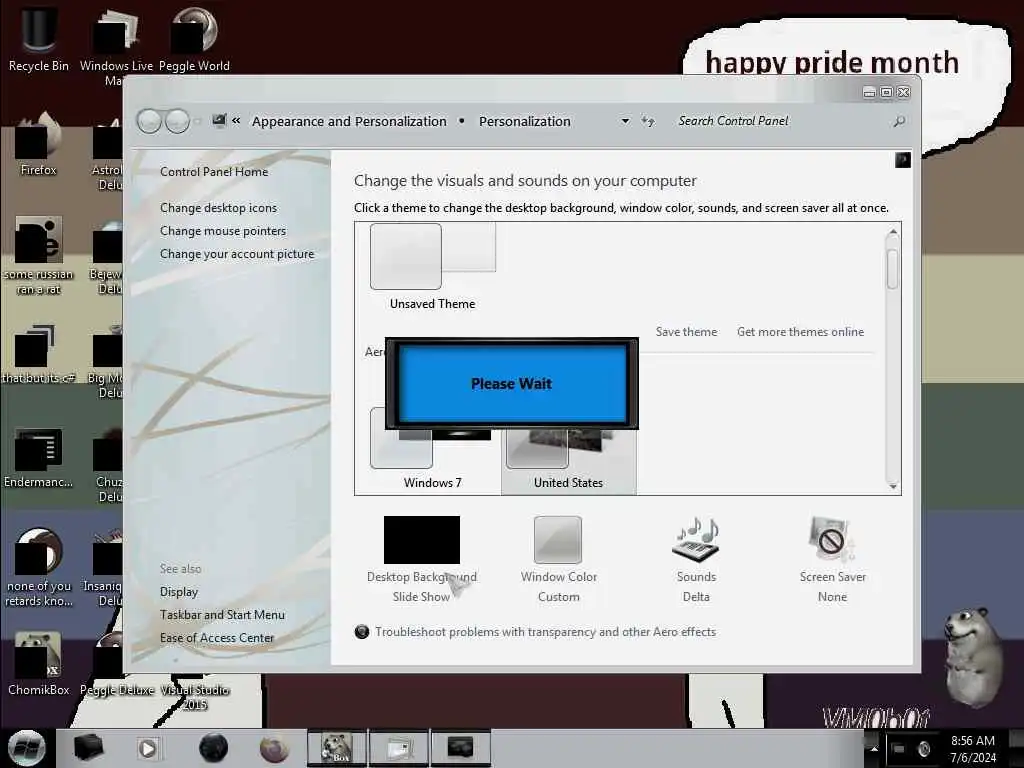Open Screen Saver None settings
This screenshot has width=1024, height=768.
point(833,560)
